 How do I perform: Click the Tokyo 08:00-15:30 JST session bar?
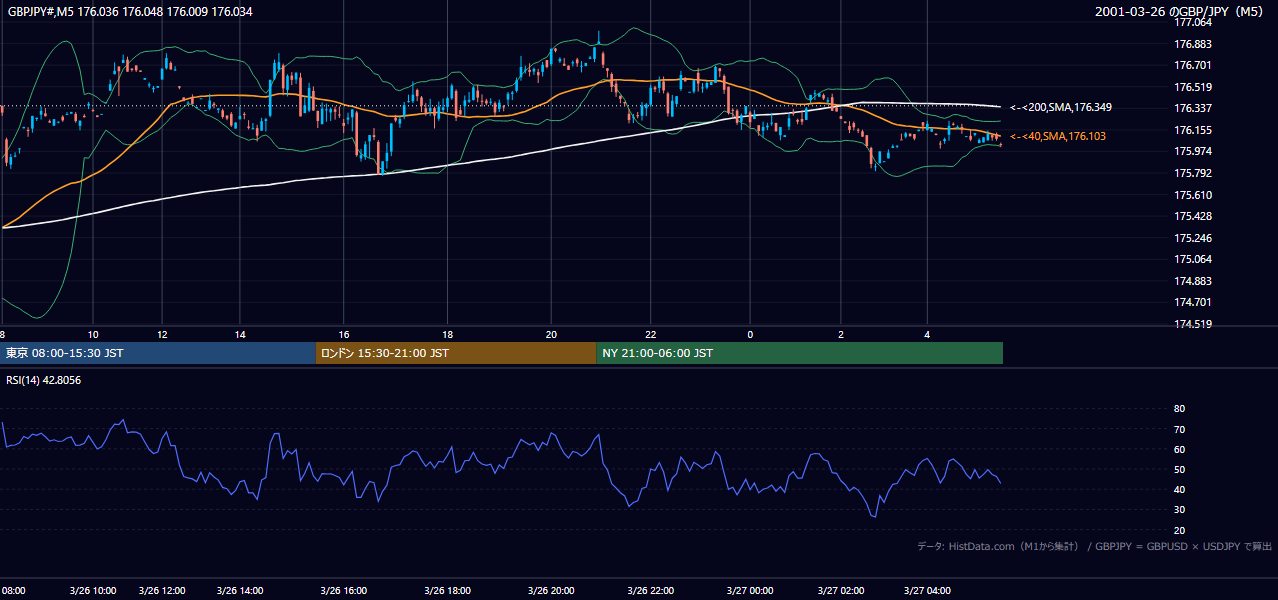coord(158,353)
